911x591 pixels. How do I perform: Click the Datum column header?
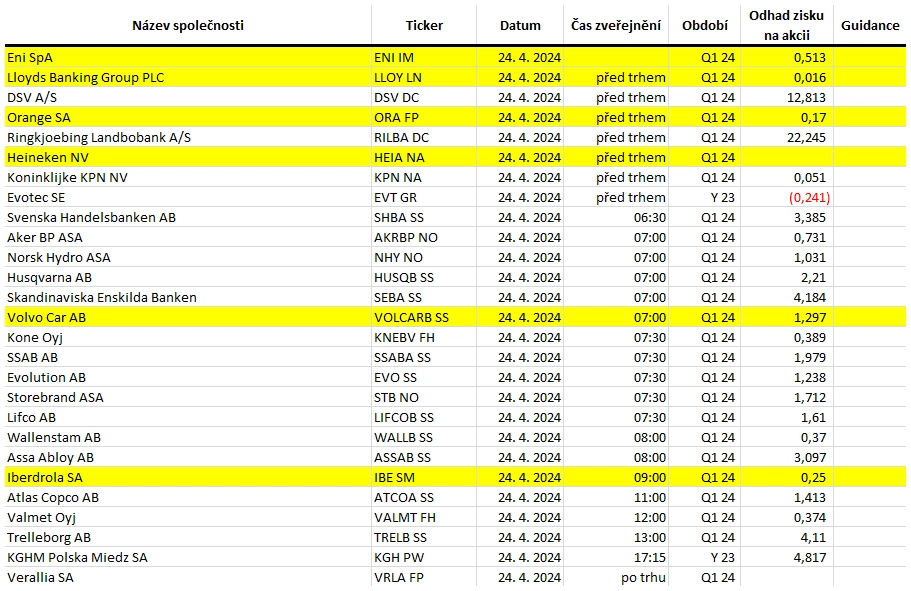[520, 26]
